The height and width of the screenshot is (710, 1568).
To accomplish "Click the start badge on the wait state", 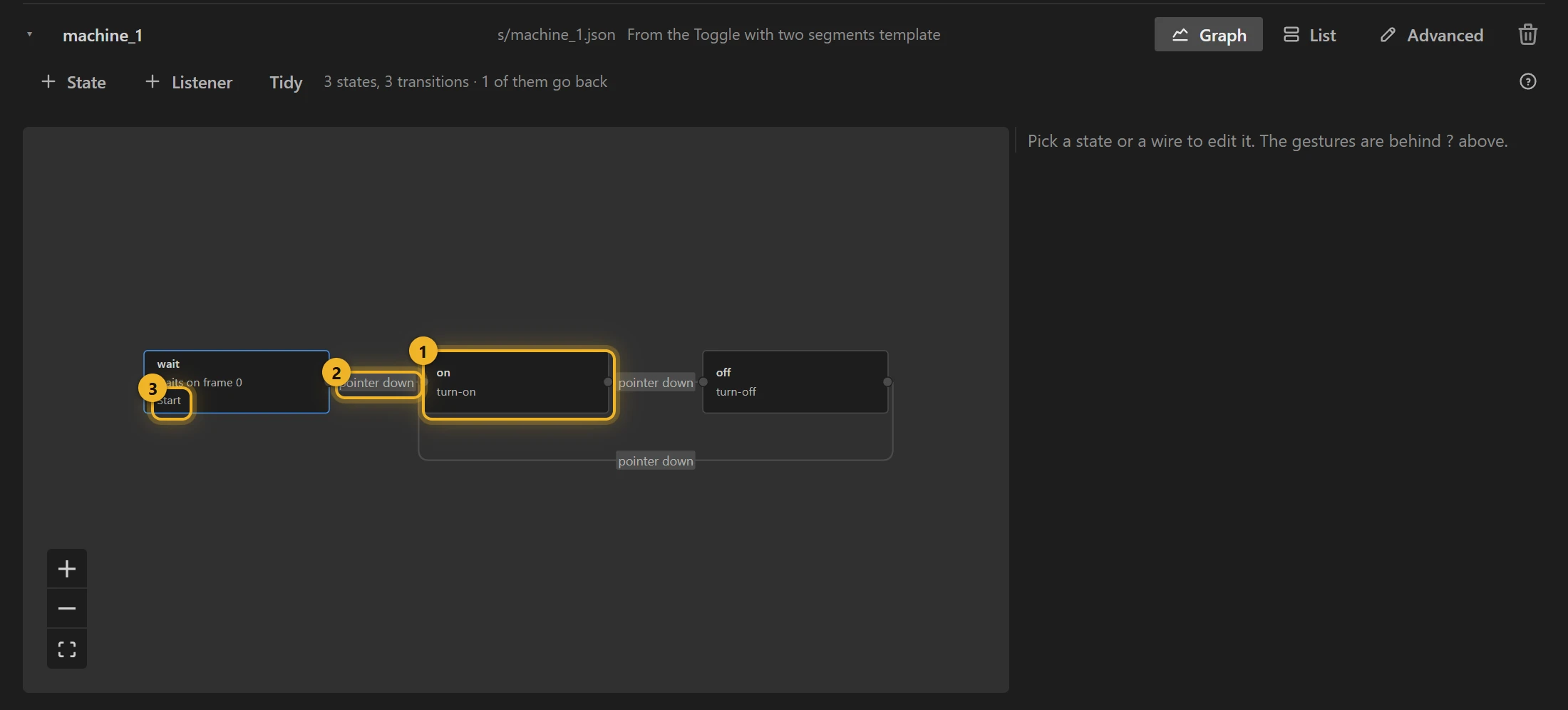I will (x=170, y=401).
